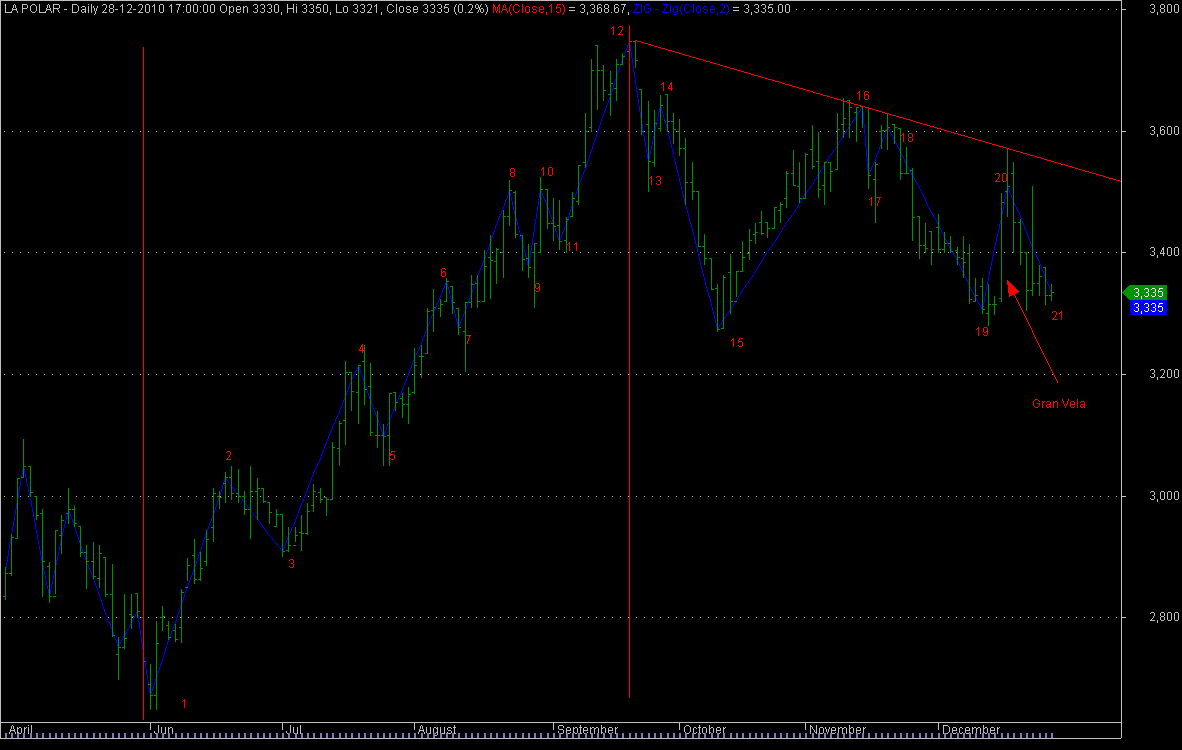Click the 2,800 price axis label
Image resolution: width=1182 pixels, height=750 pixels.
(1164, 617)
